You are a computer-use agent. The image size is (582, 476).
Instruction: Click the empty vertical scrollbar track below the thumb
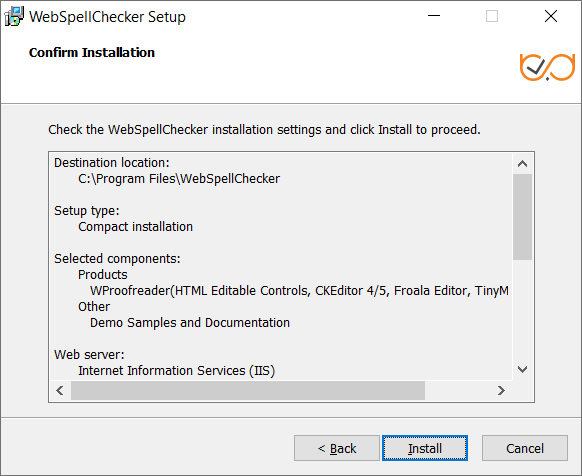pos(522,309)
